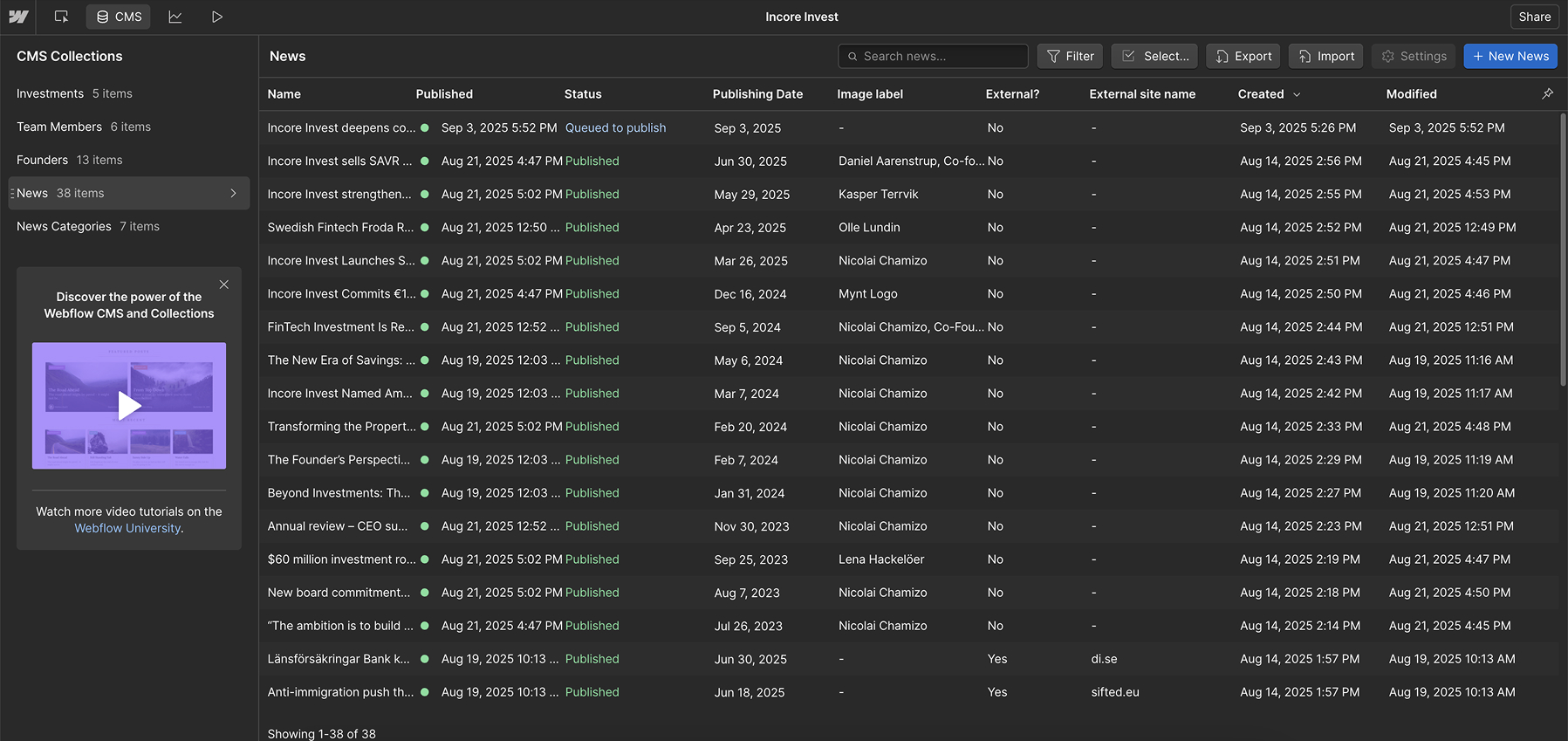Click the Select... button

1154,56
